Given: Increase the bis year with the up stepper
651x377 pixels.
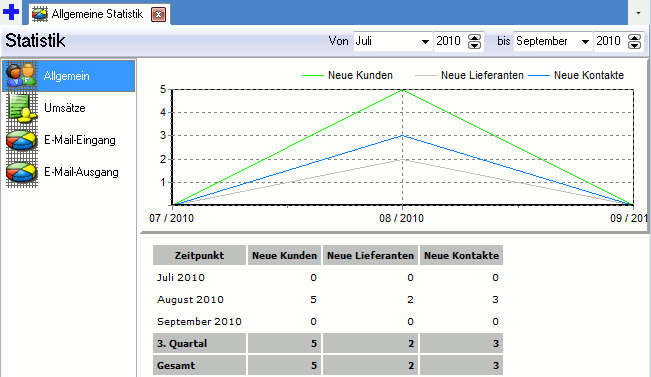Looking at the screenshot, I should pos(634,37).
